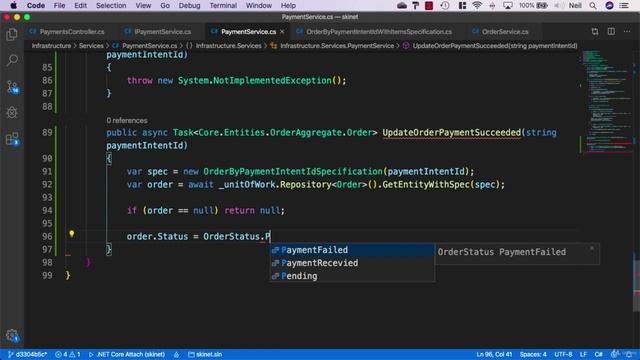Open the editor More Actions ellipsis
640x360 pixels.
tap(627, 31)
